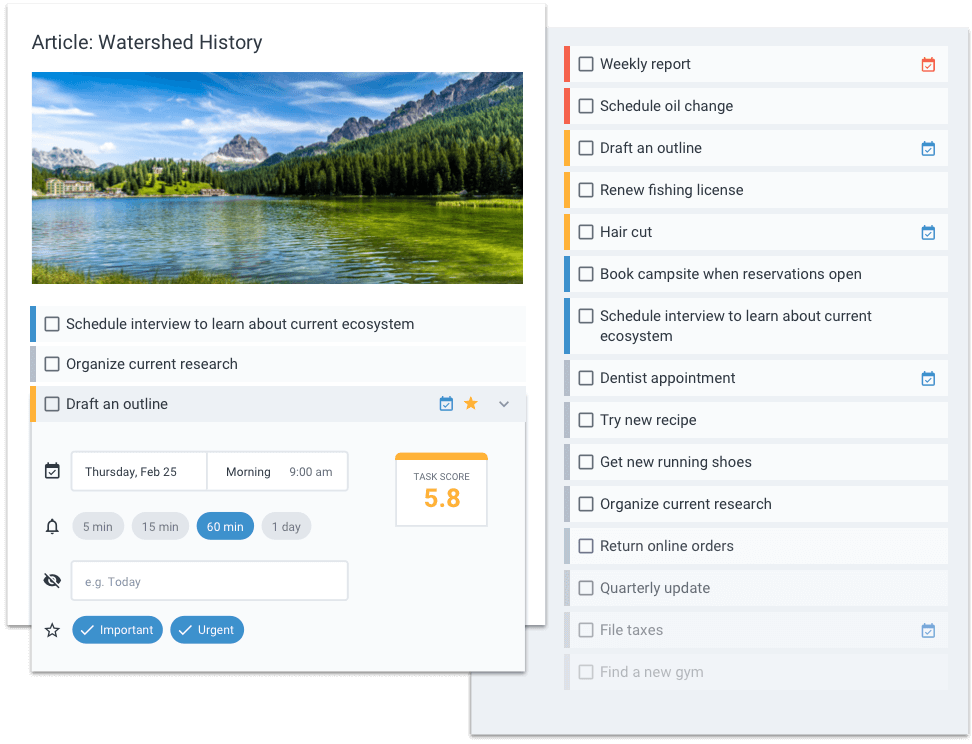
Task: Tick the Try new recipe checkbox
Action: click(585, 420)
